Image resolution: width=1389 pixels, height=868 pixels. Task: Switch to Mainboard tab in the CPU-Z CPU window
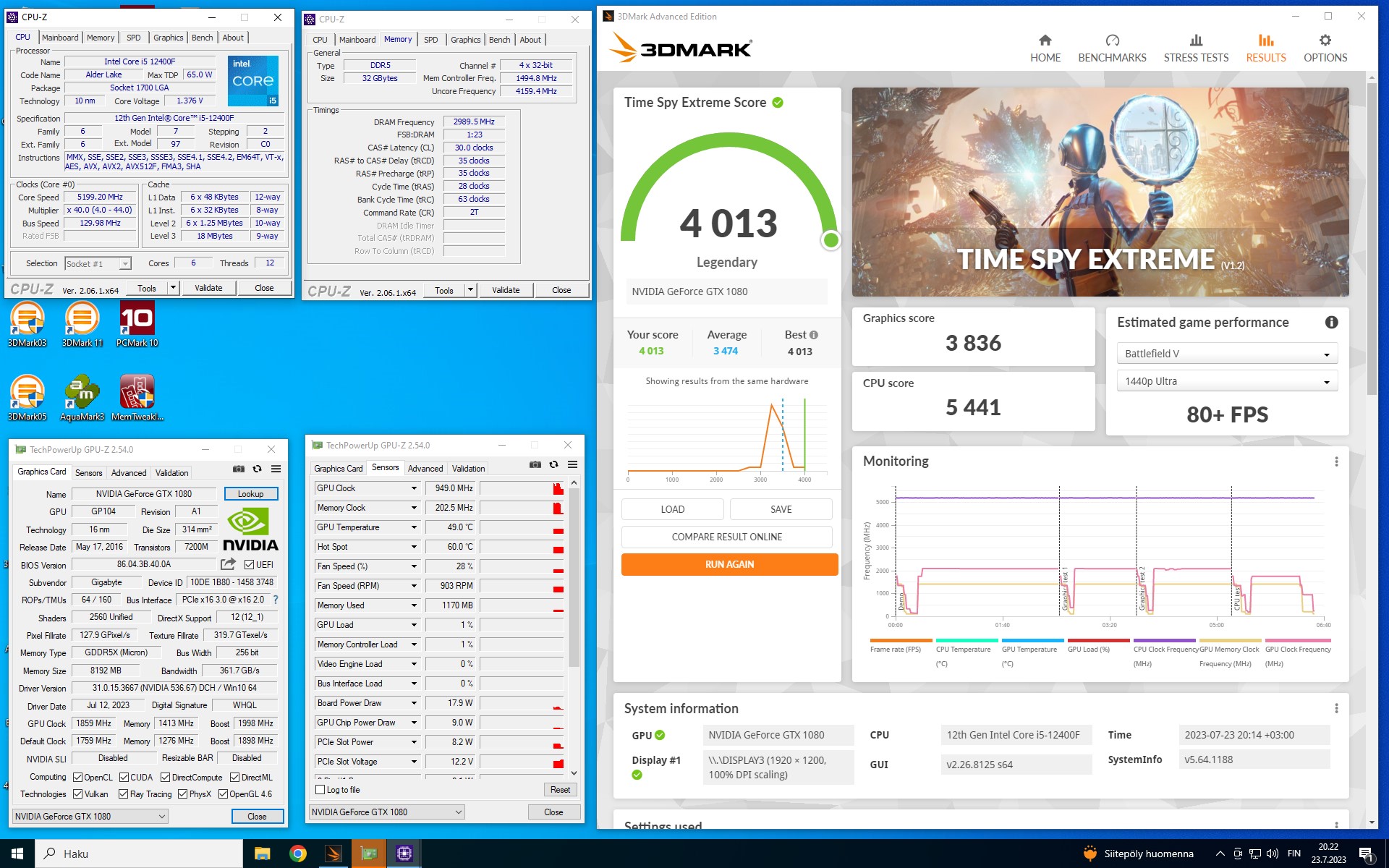click(60, 38)
